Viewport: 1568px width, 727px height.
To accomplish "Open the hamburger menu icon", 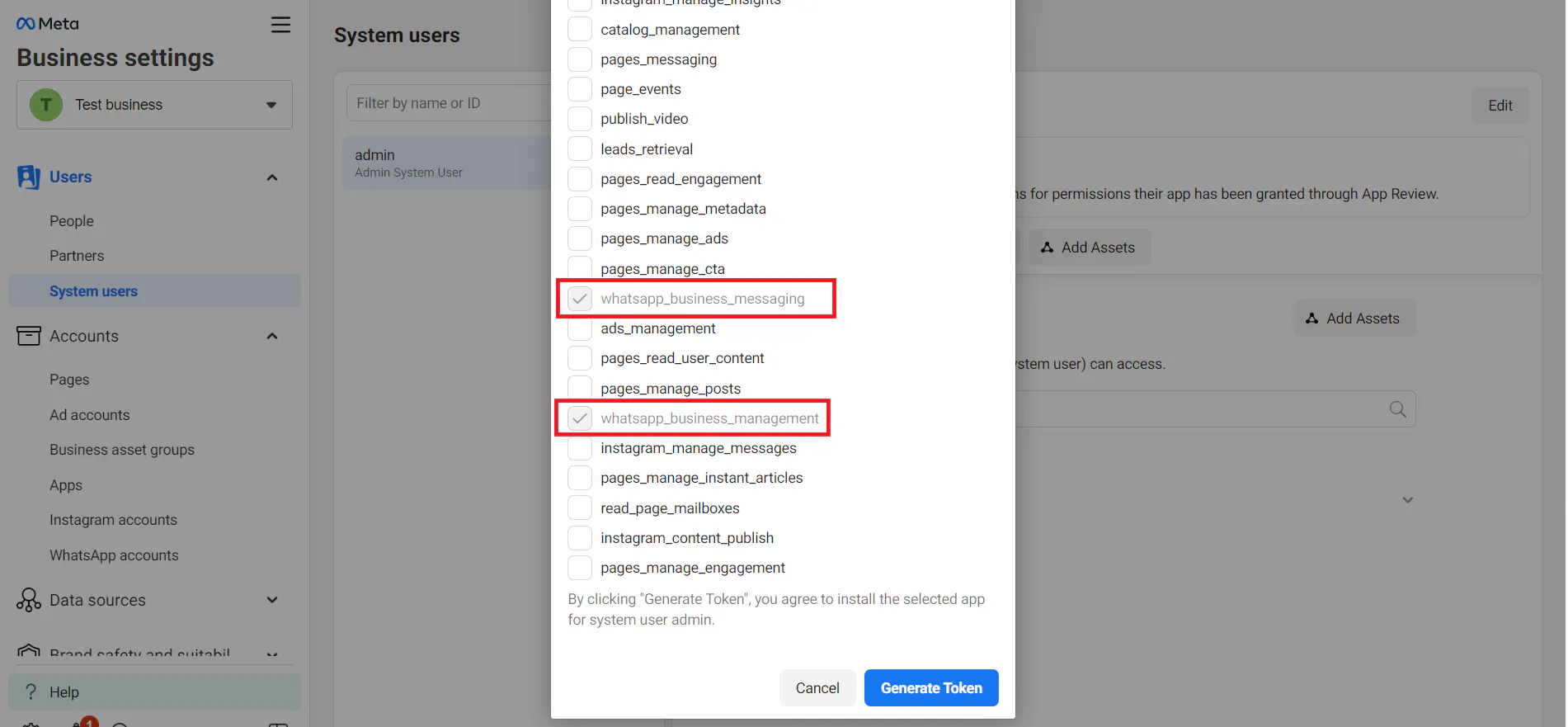I will point(280,25).
